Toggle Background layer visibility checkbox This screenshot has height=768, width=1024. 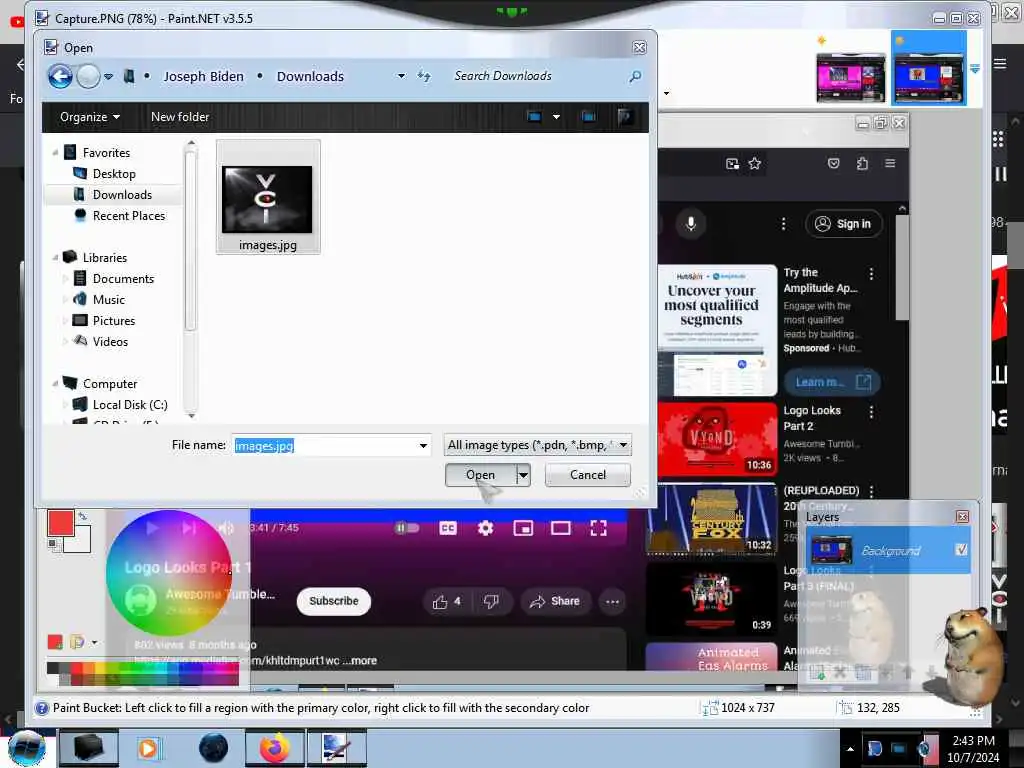tap(961, 550)
